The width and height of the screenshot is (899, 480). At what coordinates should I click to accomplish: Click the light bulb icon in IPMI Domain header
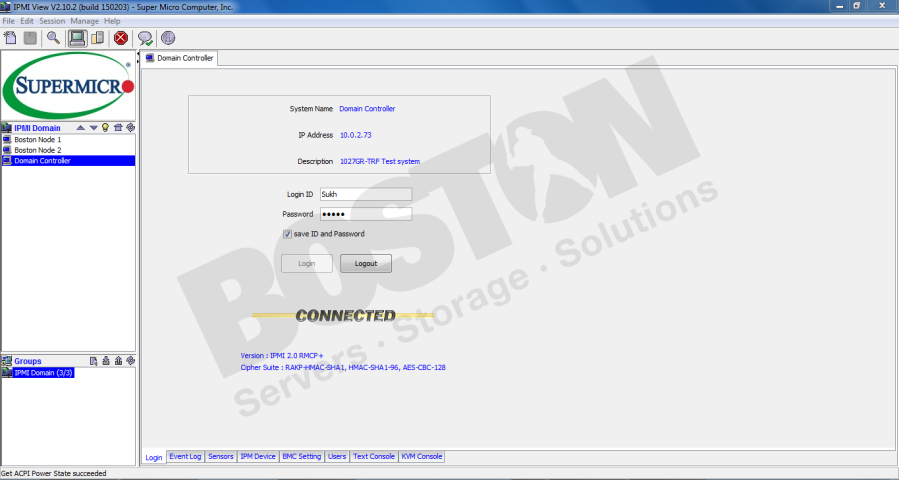(105, 127)
